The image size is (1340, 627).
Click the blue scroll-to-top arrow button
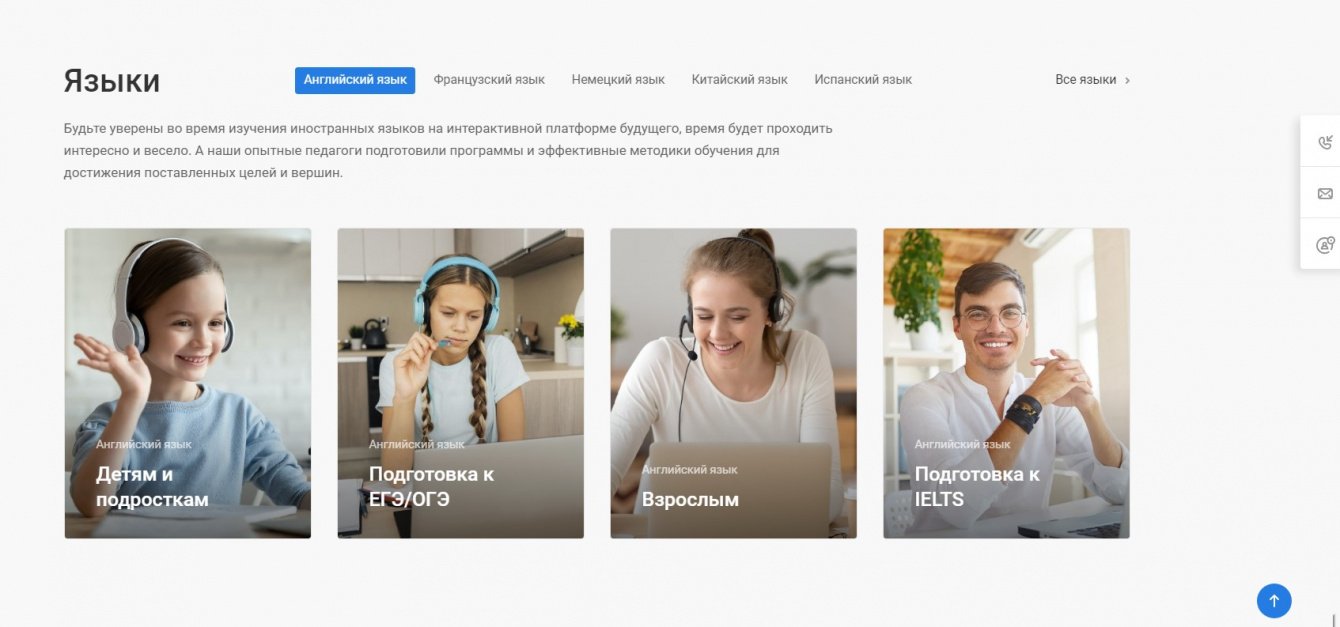tap(1274, 601)
